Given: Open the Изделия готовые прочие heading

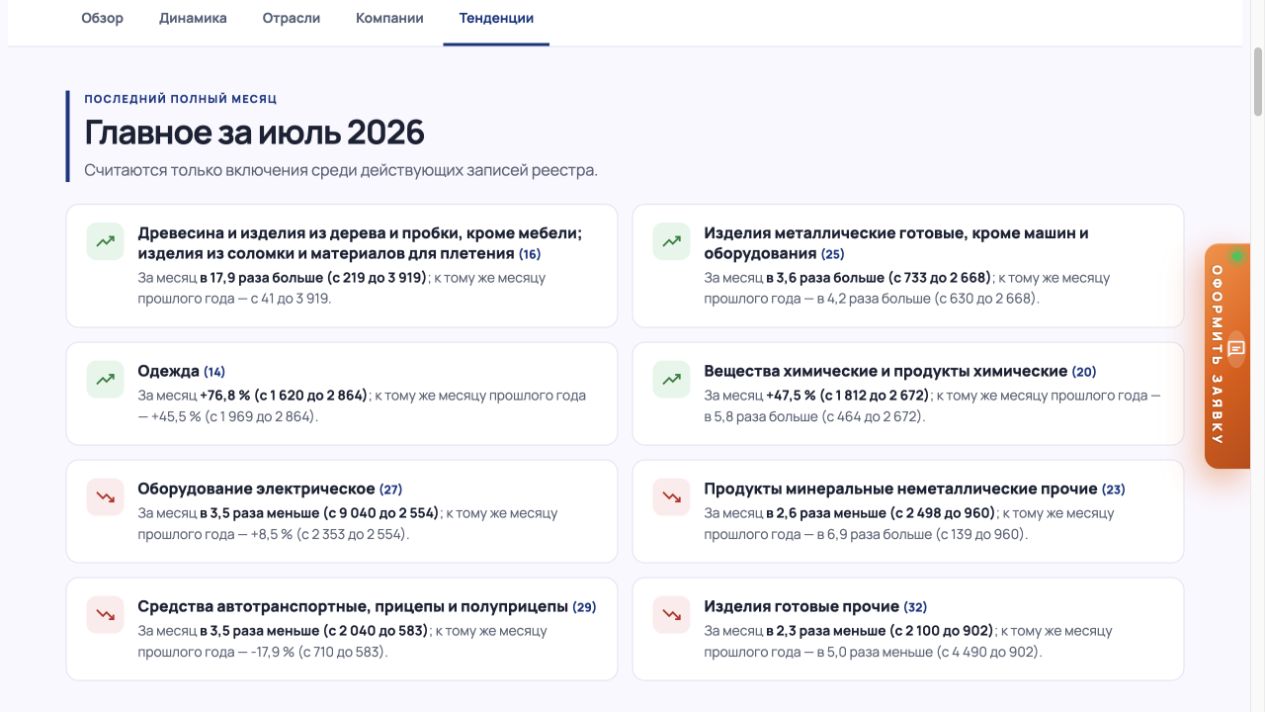Looking at the screenshot, I should click(801, 607).
